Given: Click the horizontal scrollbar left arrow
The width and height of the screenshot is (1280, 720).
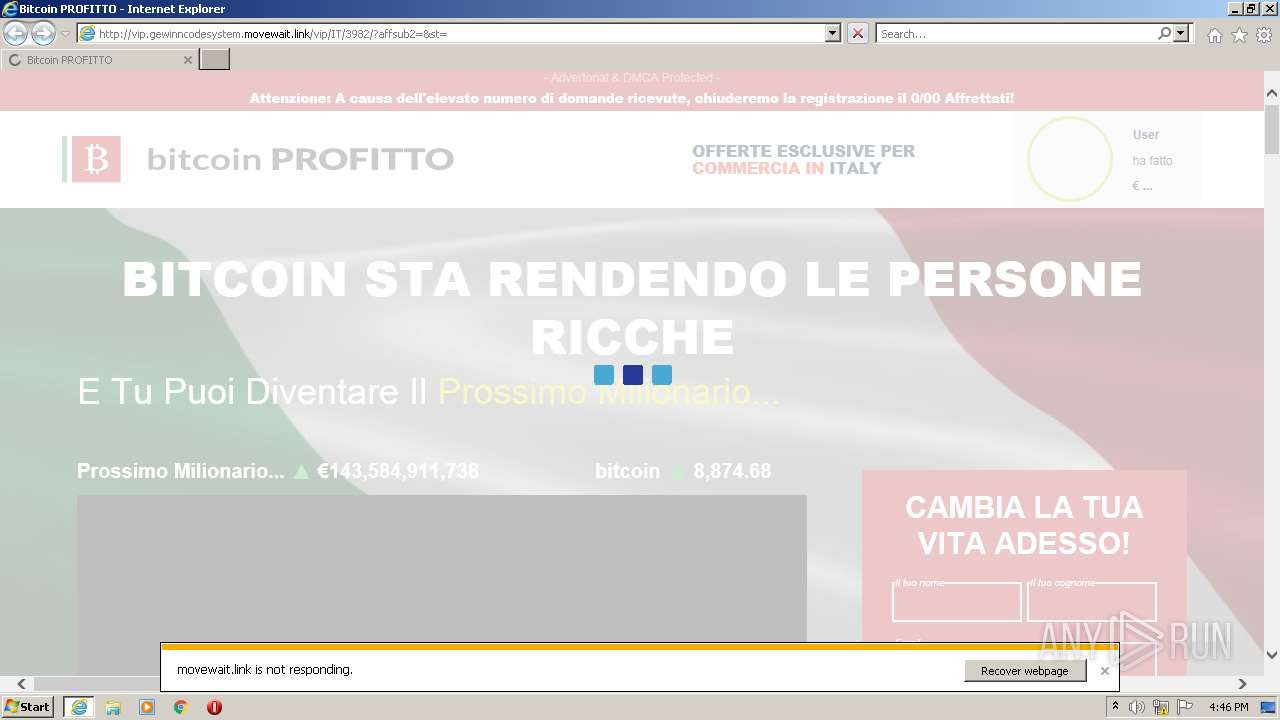Looking at the screenshot, I should (x=22, y=684).
